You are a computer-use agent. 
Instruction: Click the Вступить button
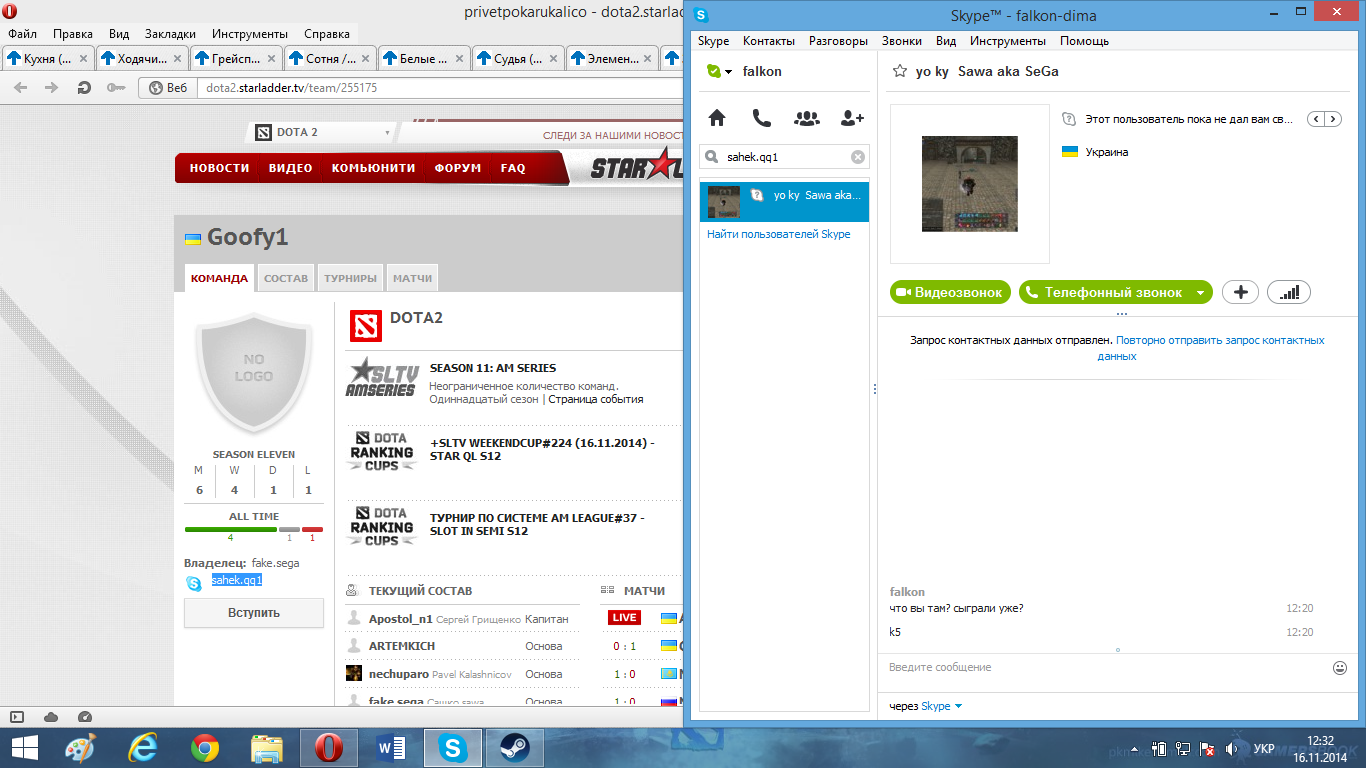(254, 612)
